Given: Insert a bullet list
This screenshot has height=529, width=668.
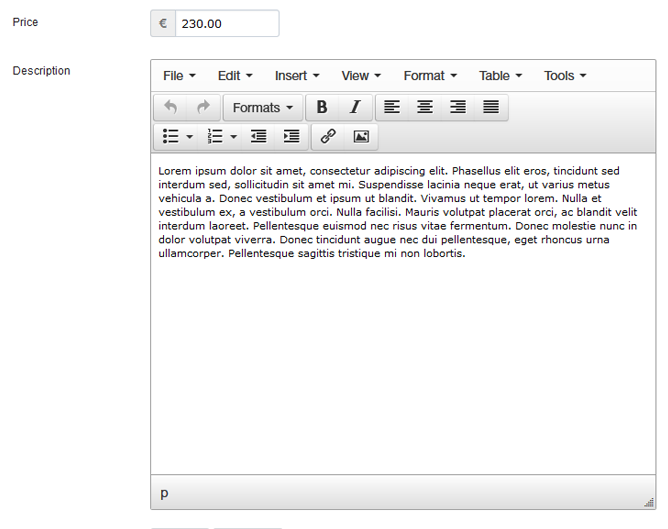Looking at the screenshot, I should [170, 137].
